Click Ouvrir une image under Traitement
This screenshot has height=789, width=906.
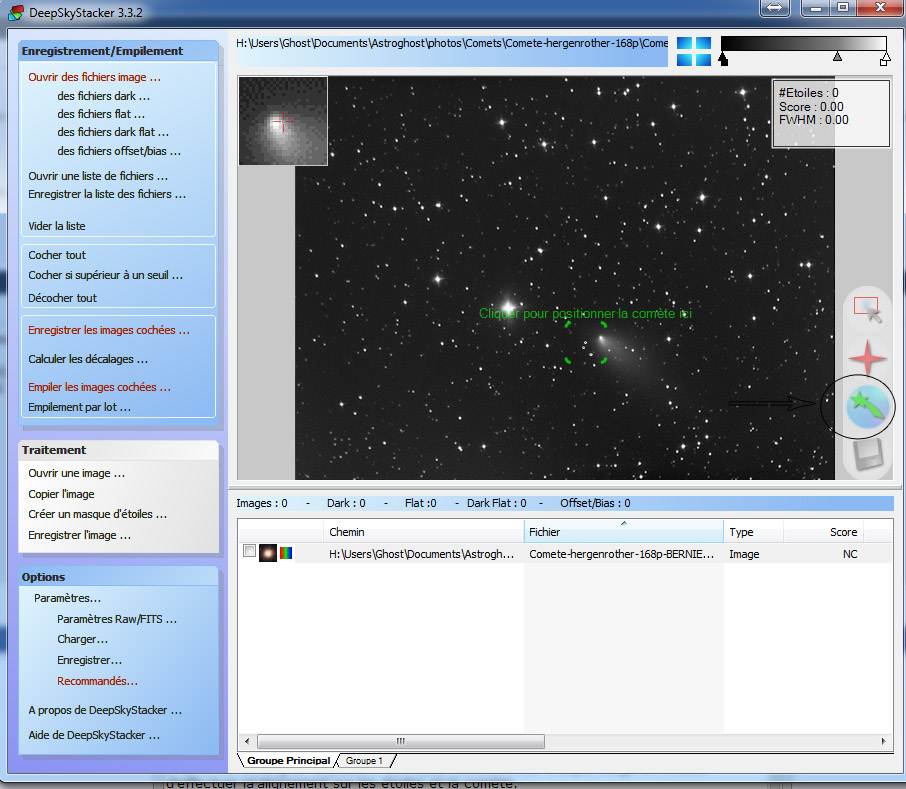[76, 473]
